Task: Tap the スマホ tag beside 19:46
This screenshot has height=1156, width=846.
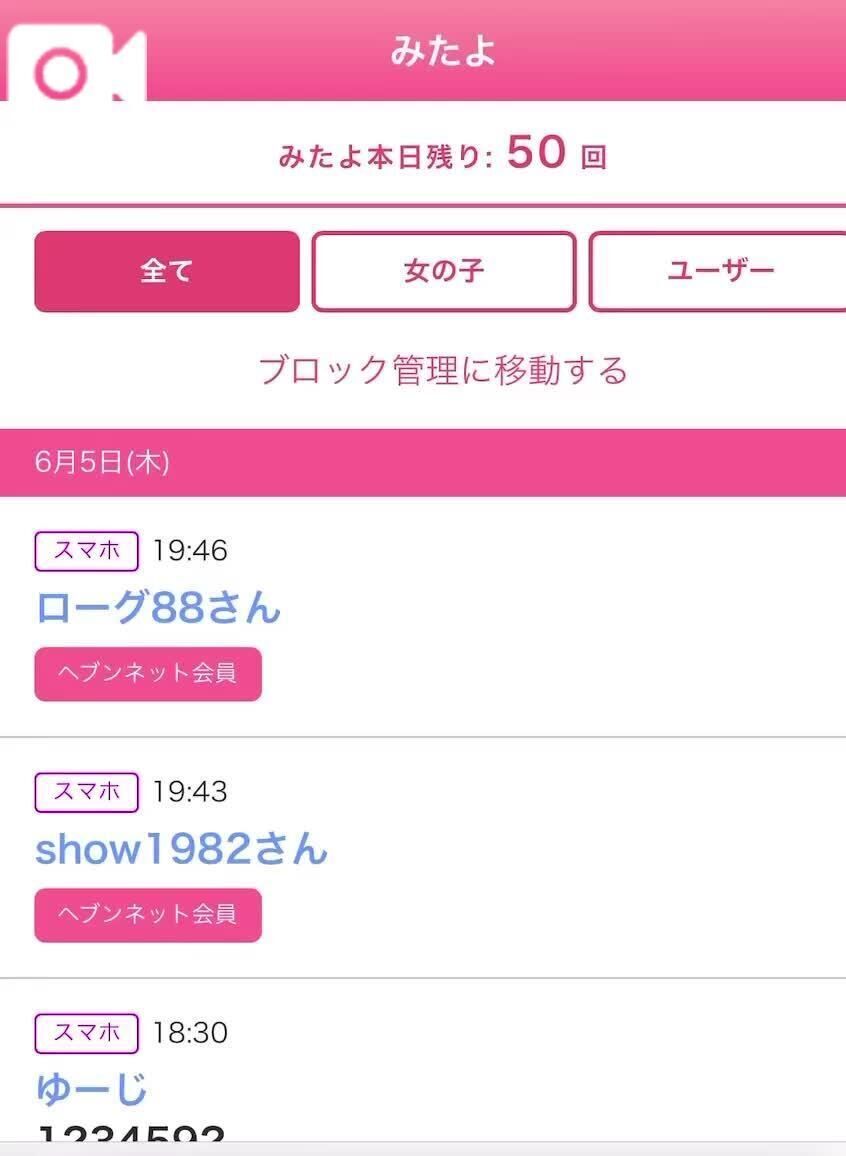Action: [86, 551]
